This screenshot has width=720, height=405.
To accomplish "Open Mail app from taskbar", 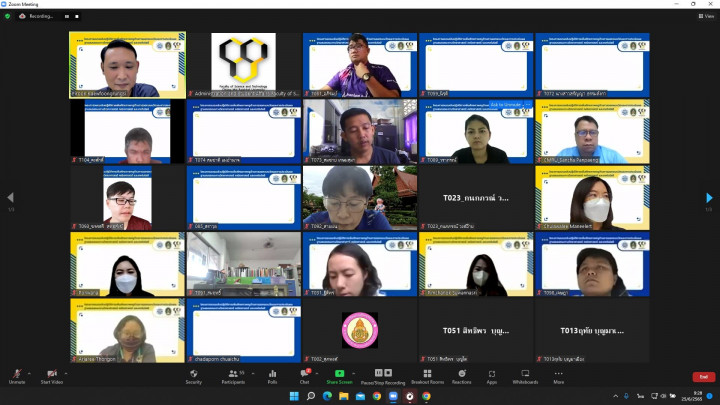I will 360,396.
